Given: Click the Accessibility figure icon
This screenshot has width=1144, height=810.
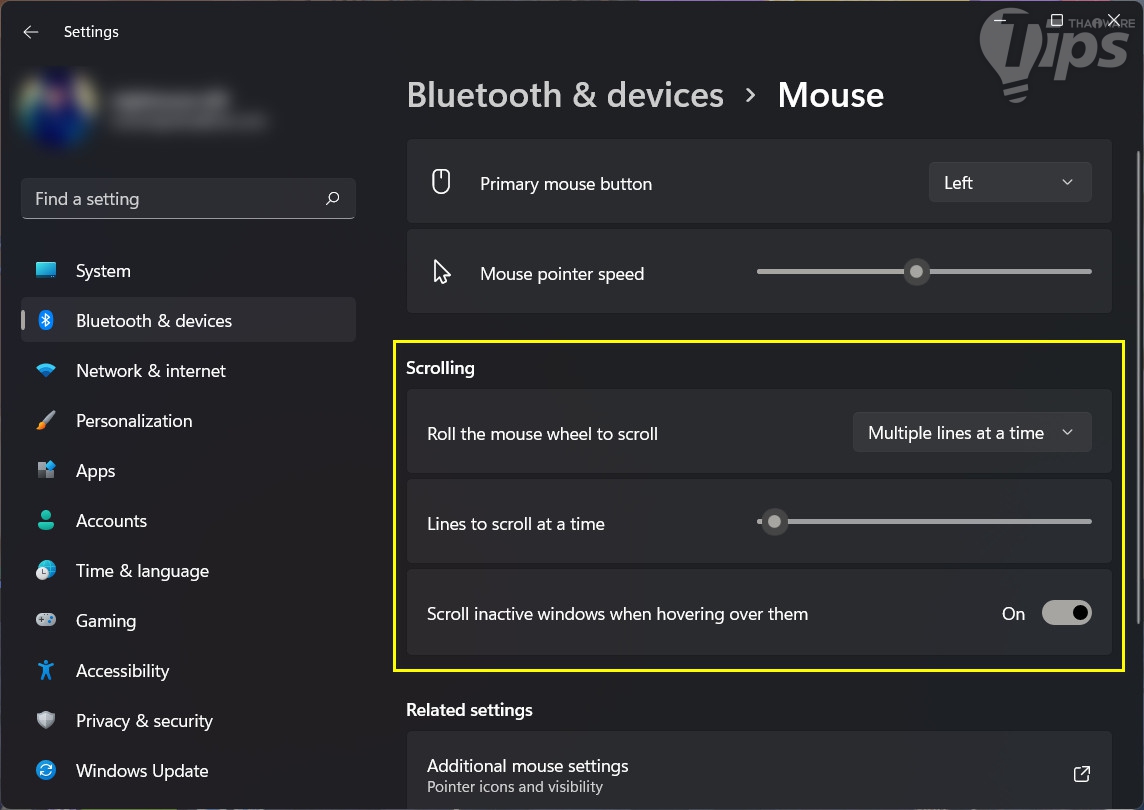Looking at the screenshot, I should point(46,671).
